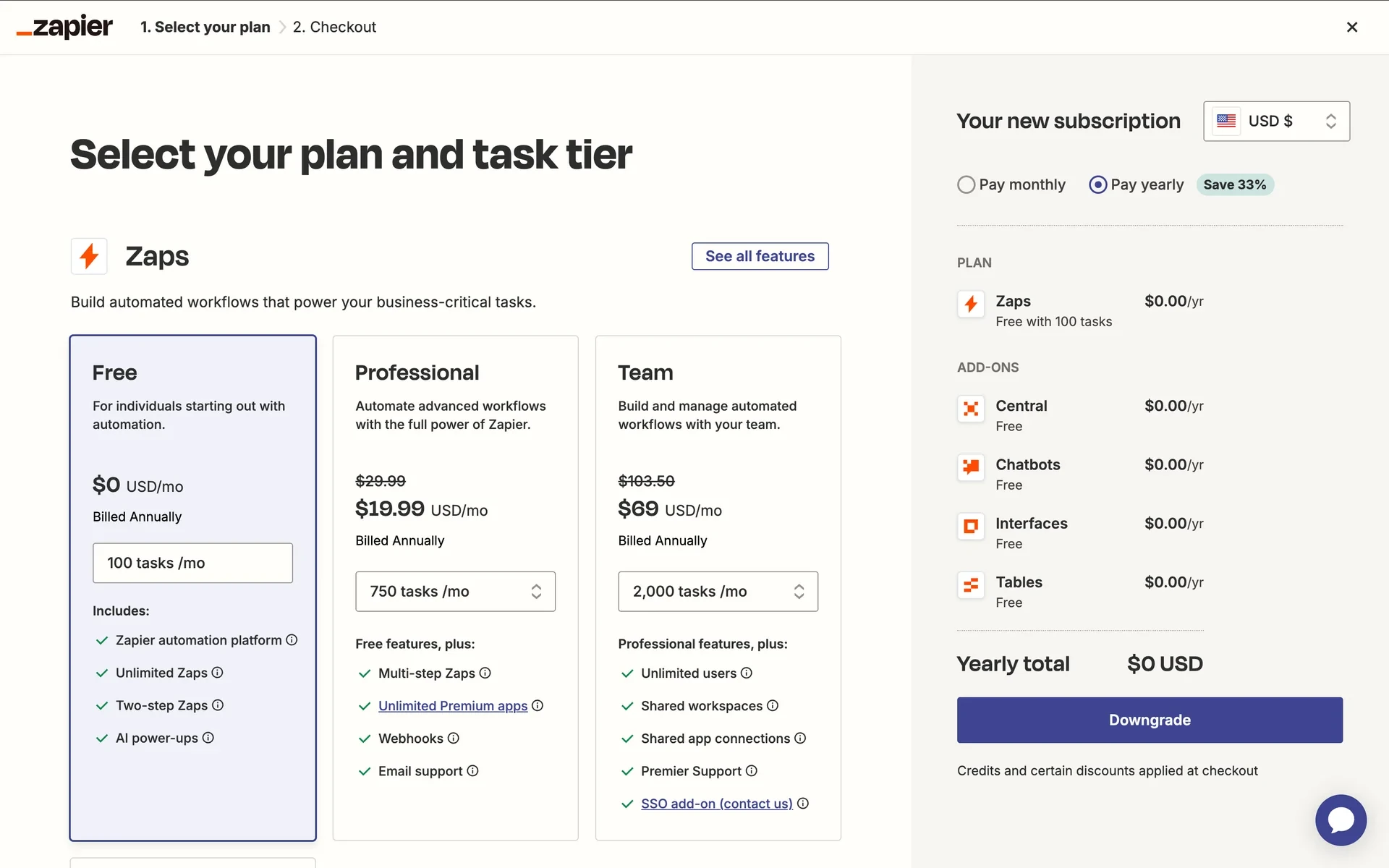Click 'Your new subscription' heading
Screen dimensions: 1389x868
coord(1068,121)
